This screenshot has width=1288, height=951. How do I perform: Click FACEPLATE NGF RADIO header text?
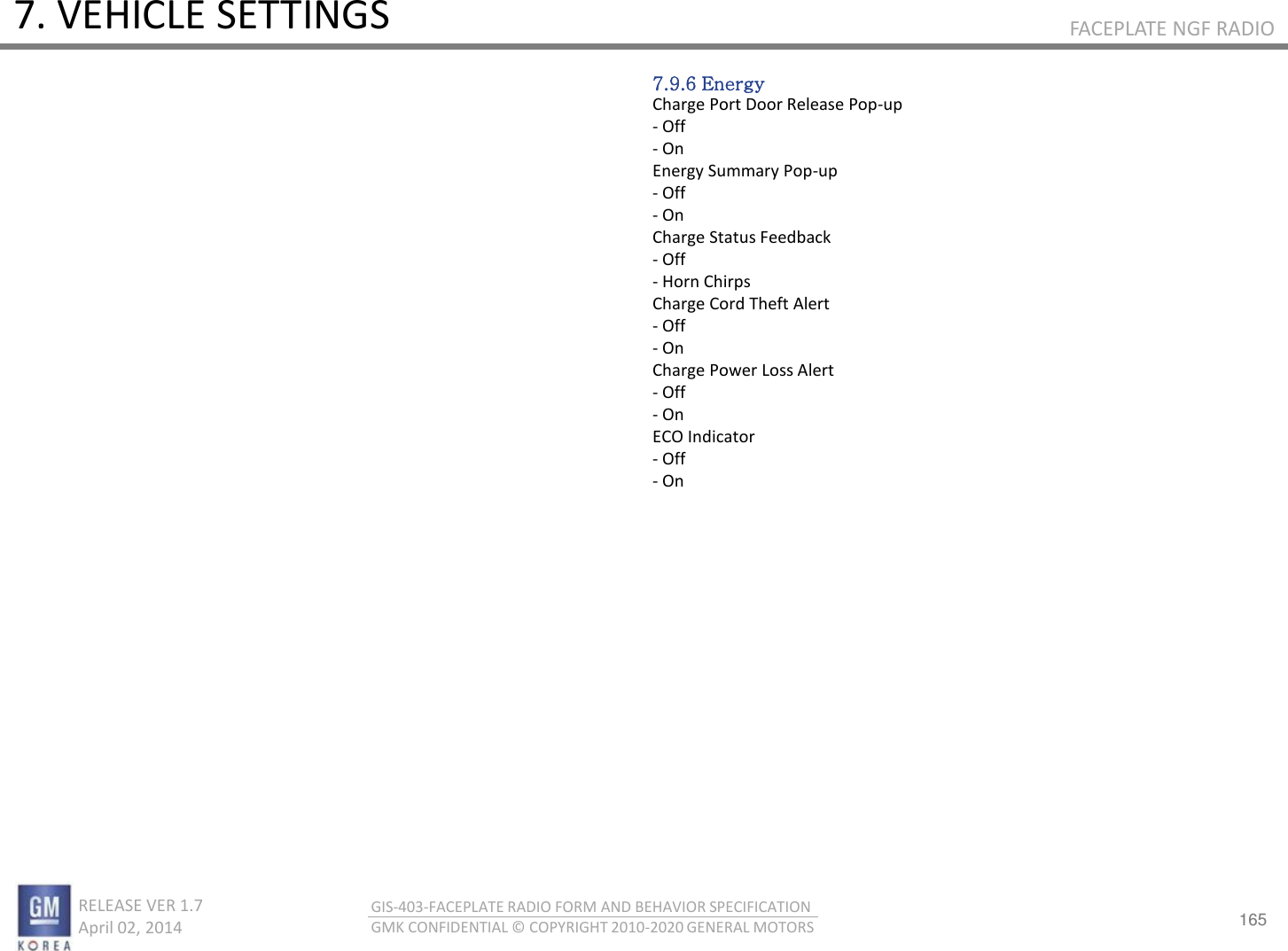[1172, 28]
